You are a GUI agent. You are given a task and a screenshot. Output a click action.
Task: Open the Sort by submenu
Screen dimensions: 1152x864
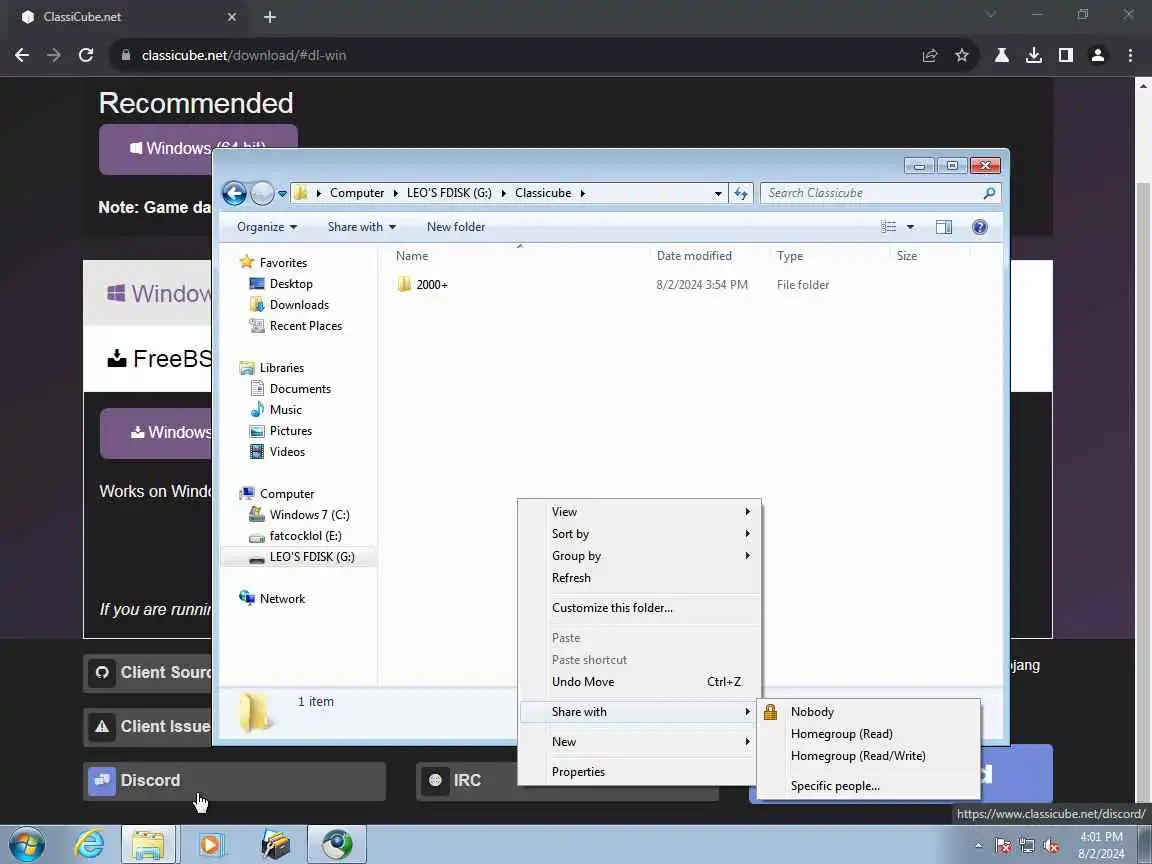pyautogui.click(x=638, y=534)
